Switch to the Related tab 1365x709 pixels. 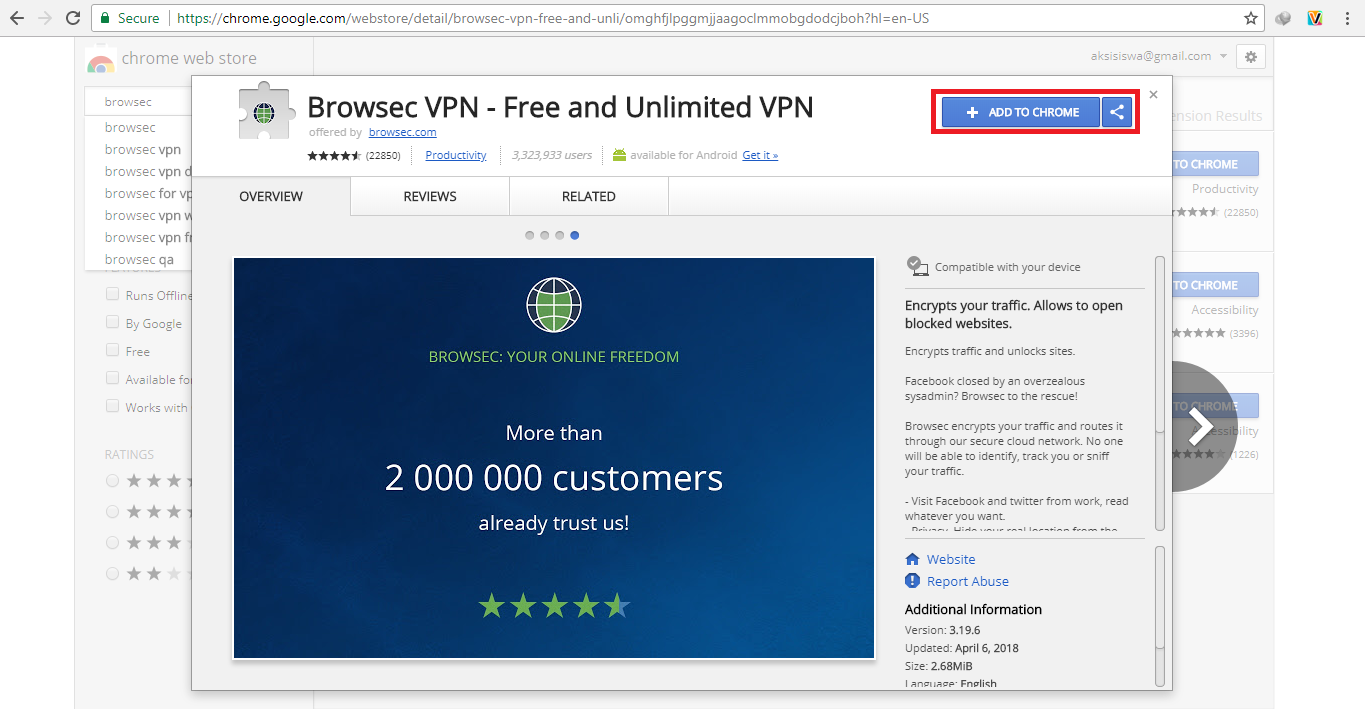[589, 196]
